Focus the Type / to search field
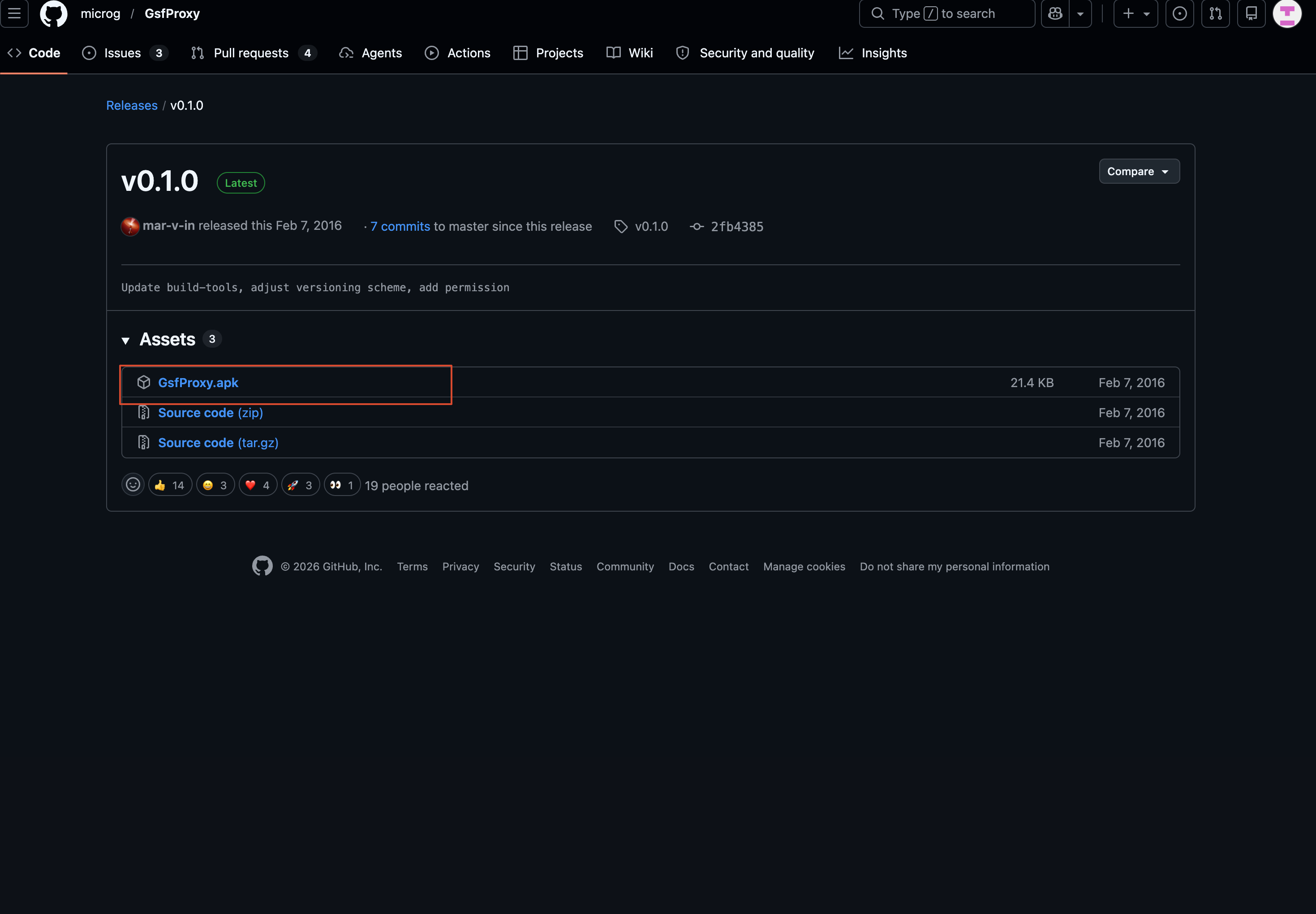The height and width of the screenshot is (914, 1316). [x=947, y=14]
